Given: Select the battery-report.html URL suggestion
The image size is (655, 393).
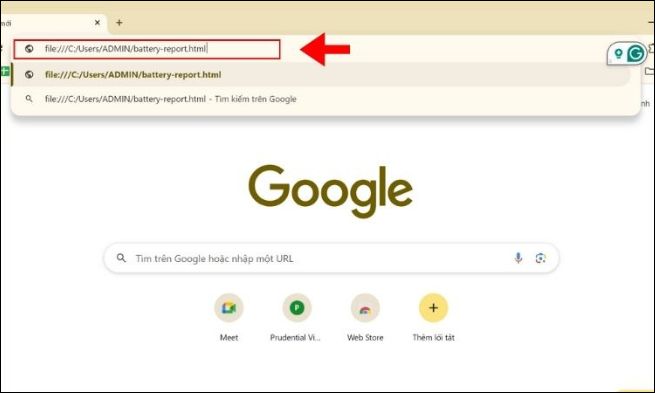Looking at the screenshot, I should pyautogui.click(x=320, y=75).
